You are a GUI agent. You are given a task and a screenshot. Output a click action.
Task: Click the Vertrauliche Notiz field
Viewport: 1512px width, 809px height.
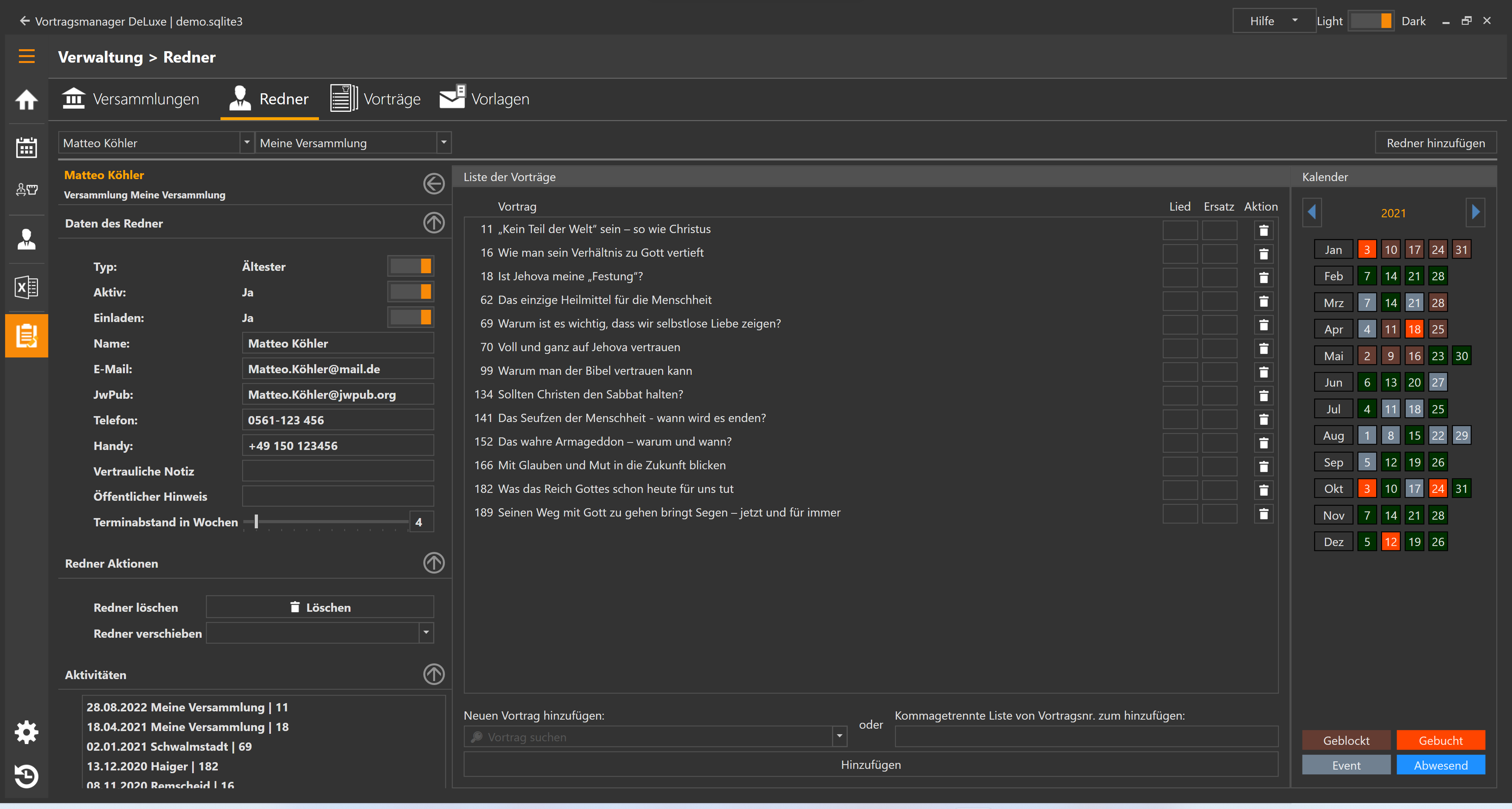337,470
